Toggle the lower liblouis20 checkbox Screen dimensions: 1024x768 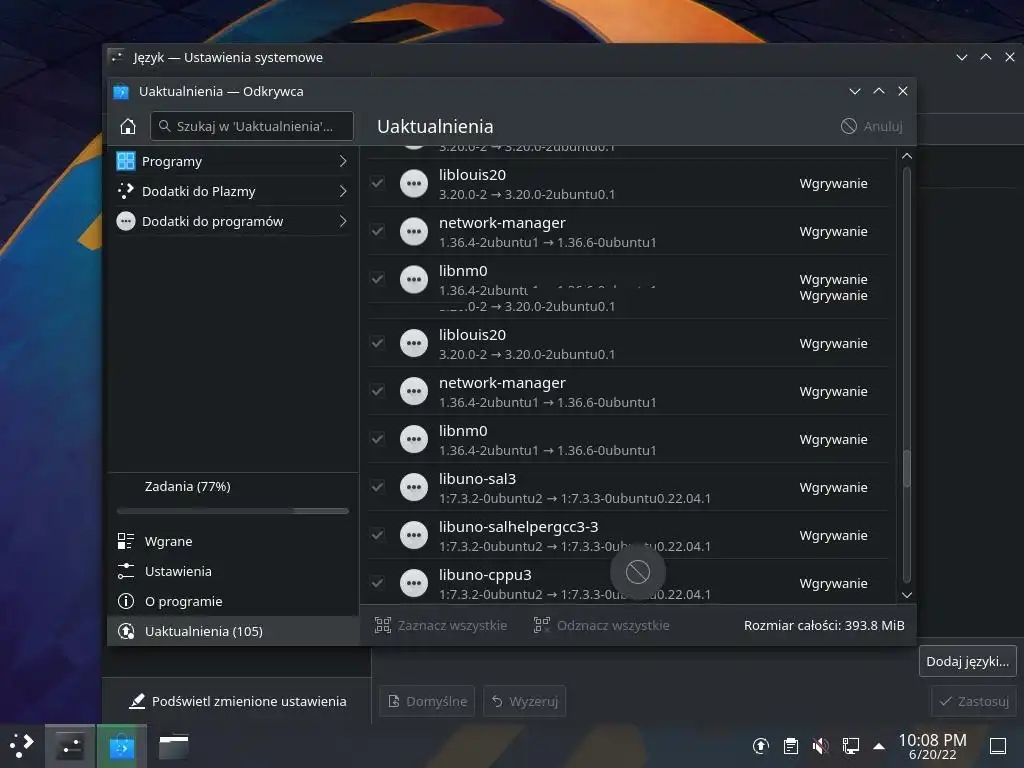(377, 343)
